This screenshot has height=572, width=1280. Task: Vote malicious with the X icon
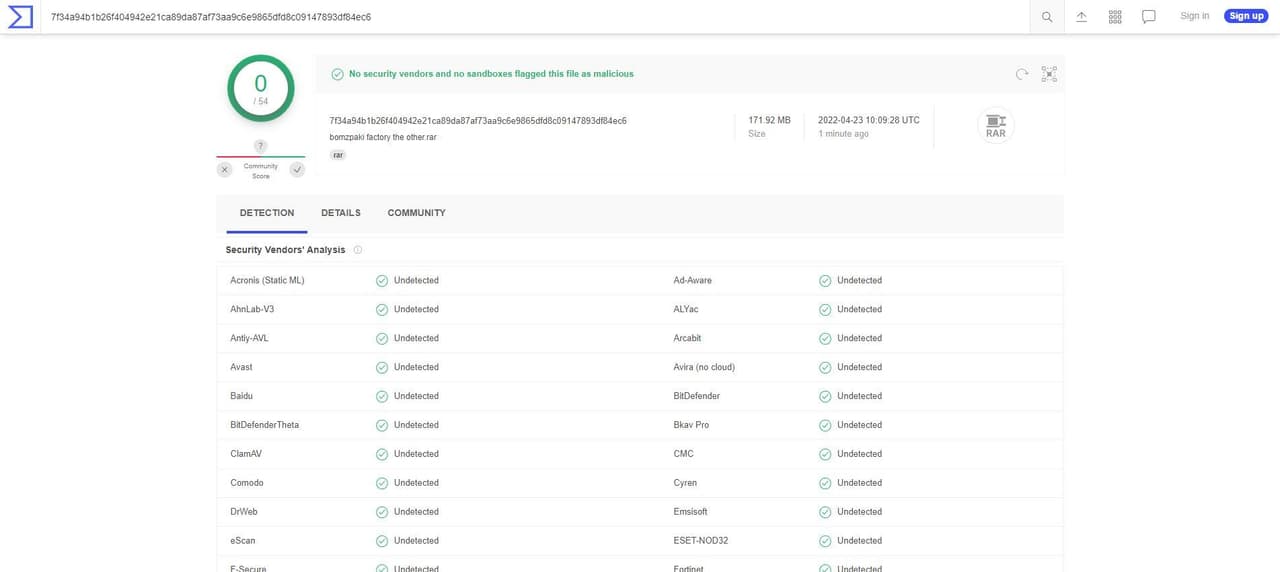[224, 170]
